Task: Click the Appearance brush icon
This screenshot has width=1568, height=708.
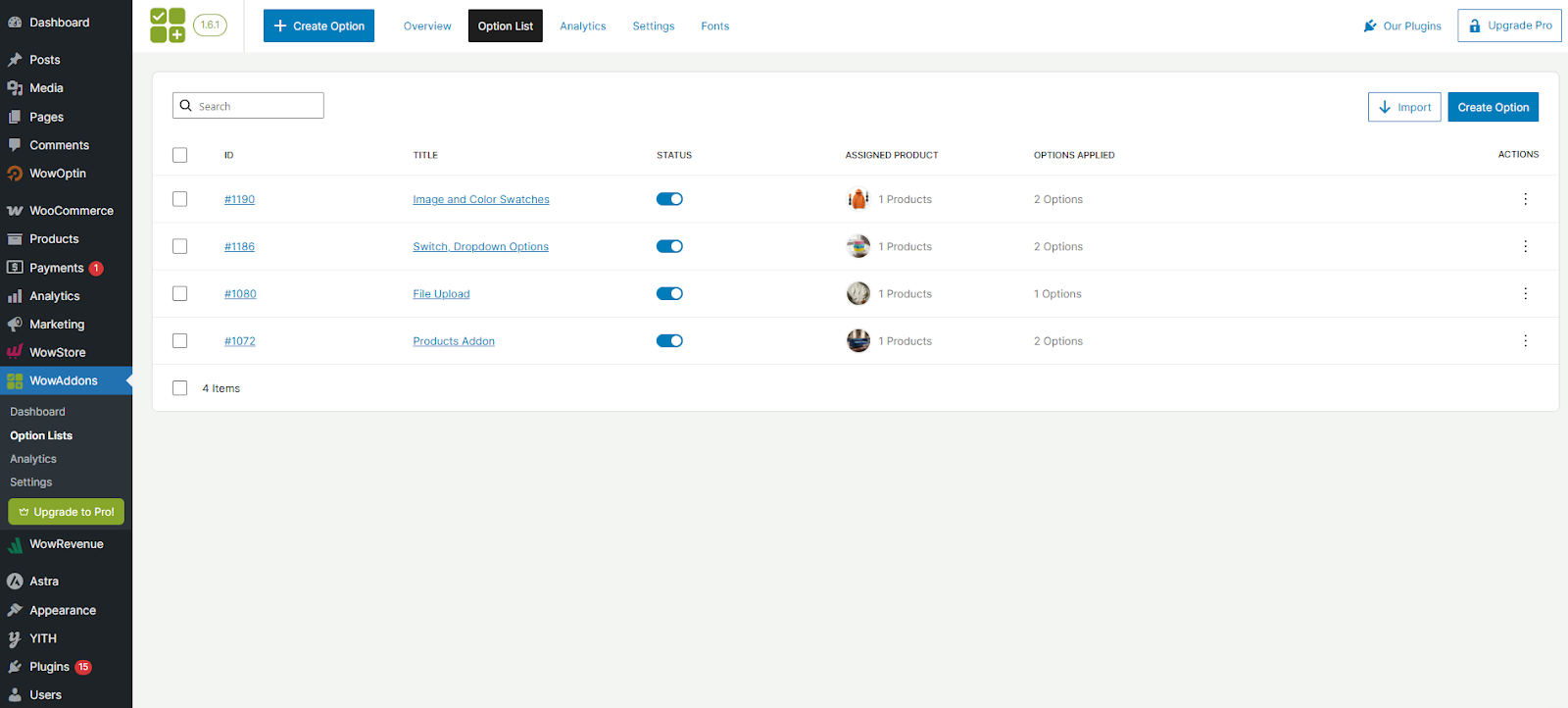Action: (x=15, y=610)
